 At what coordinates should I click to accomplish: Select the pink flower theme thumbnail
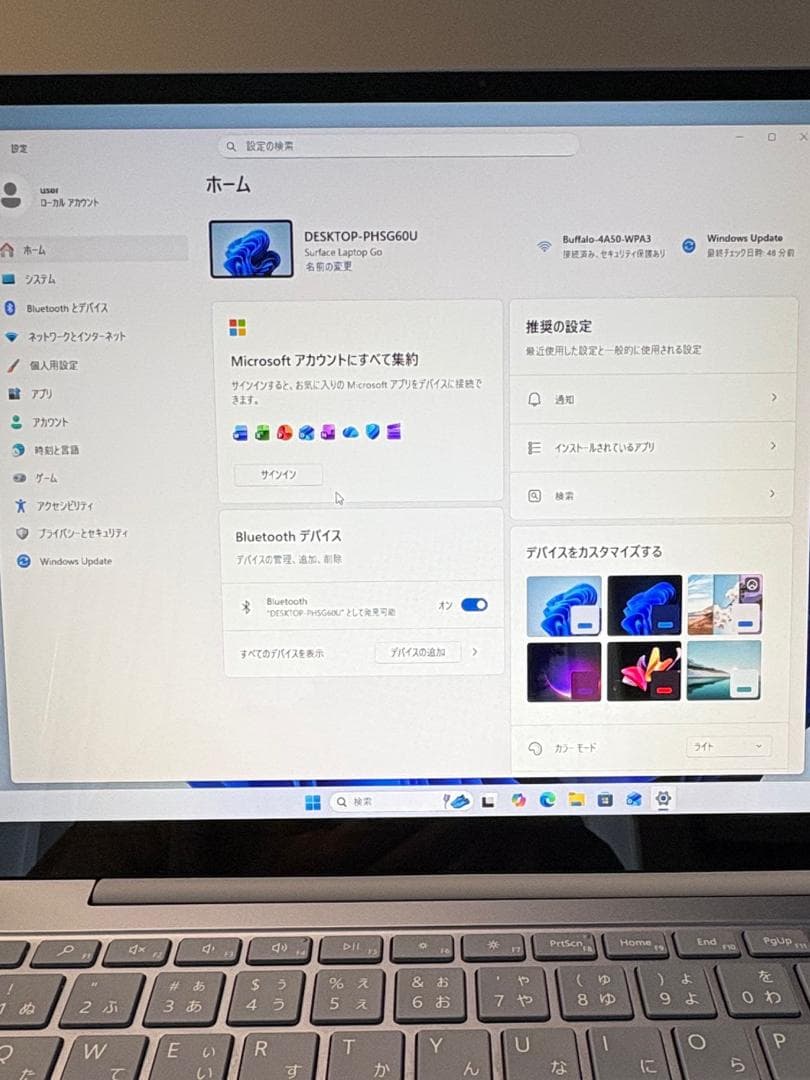(x=644, y=671)
